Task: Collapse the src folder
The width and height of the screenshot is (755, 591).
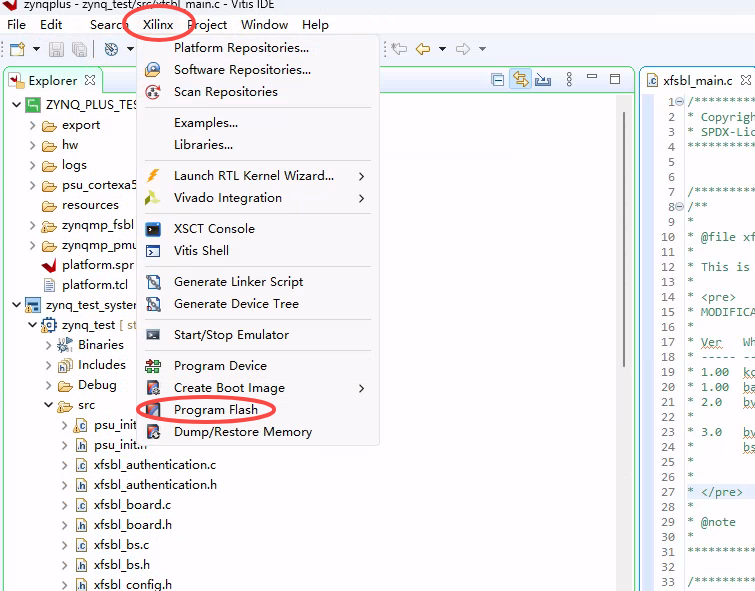Action: 48,405
